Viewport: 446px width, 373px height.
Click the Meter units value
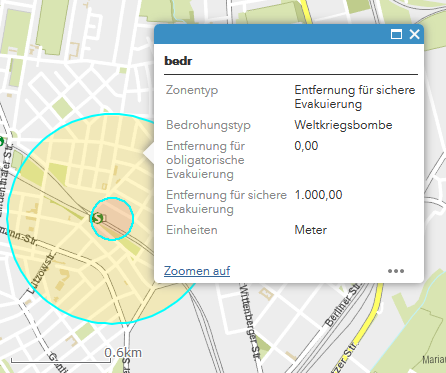tap(311, 230)
